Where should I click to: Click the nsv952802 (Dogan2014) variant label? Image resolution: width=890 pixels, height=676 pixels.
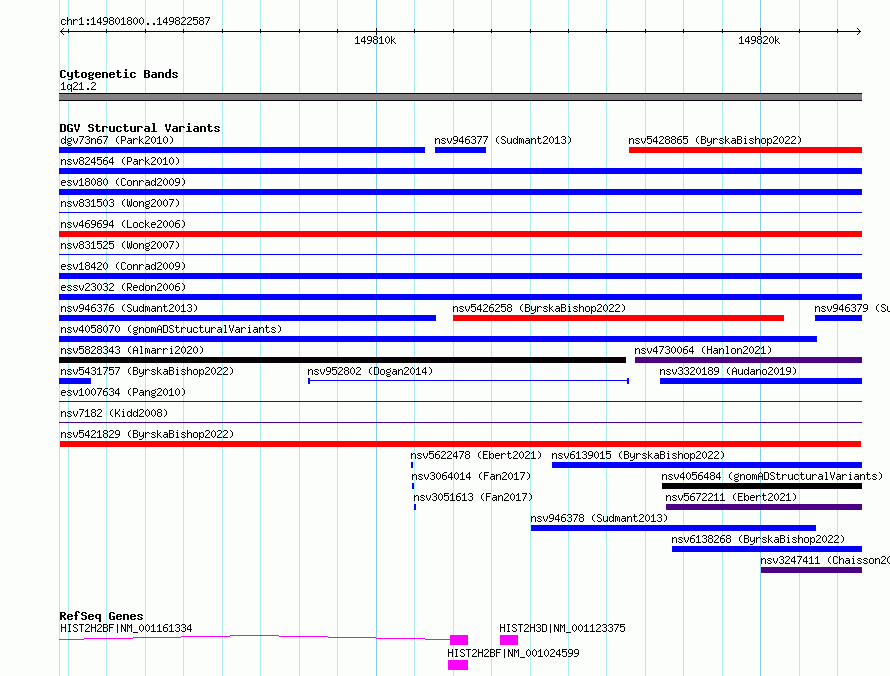pos(370,371)
